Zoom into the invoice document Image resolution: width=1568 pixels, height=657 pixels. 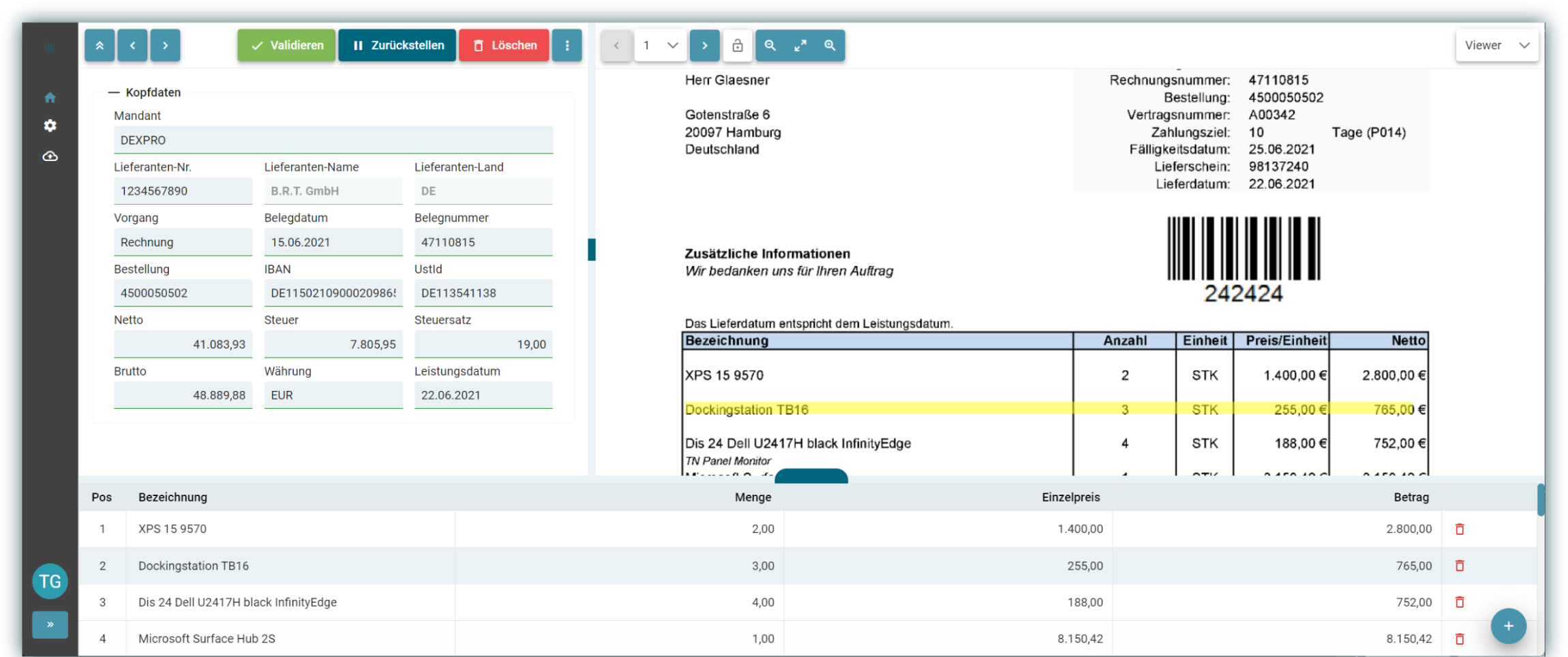coord(830,45)
